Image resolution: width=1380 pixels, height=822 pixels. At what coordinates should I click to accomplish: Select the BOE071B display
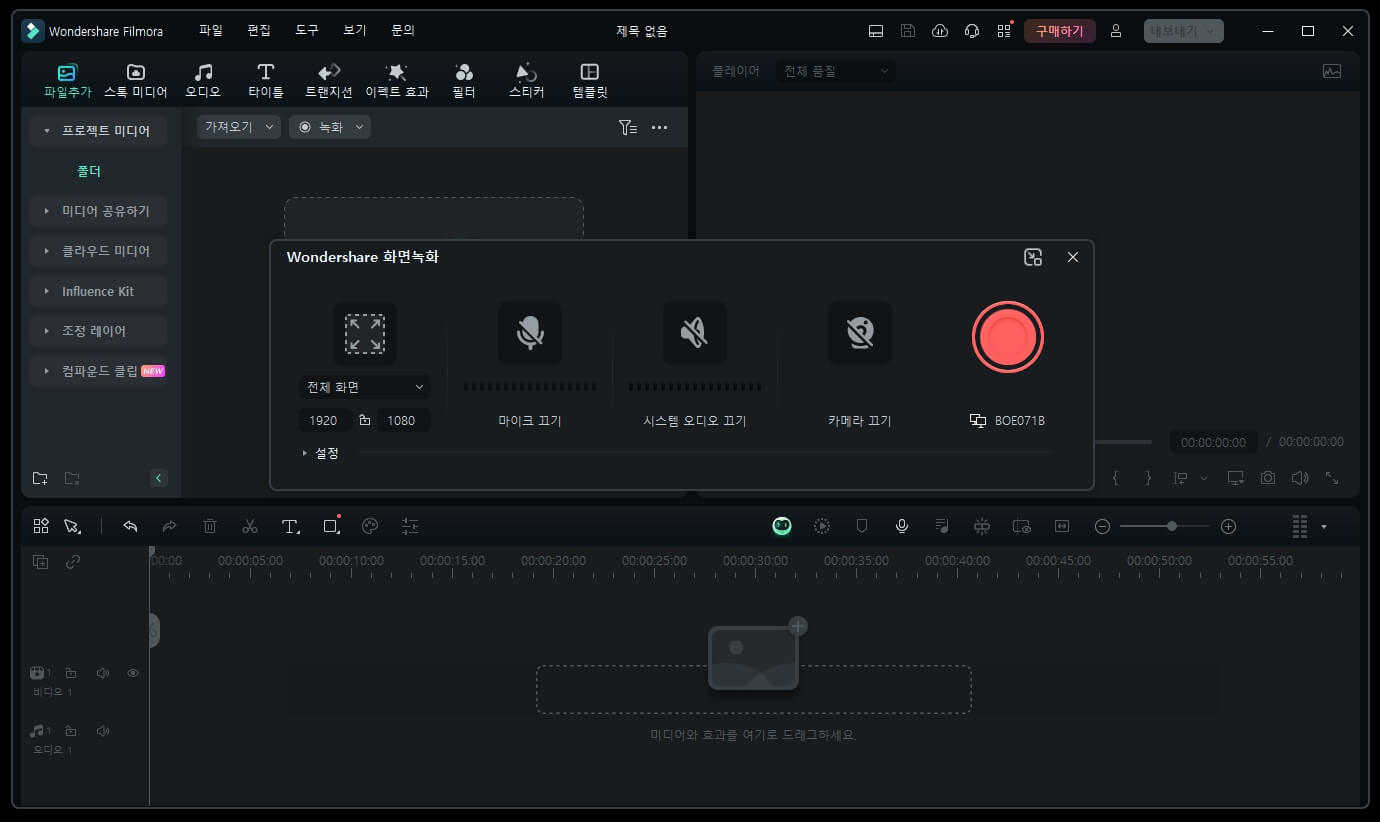point(1007,421)
